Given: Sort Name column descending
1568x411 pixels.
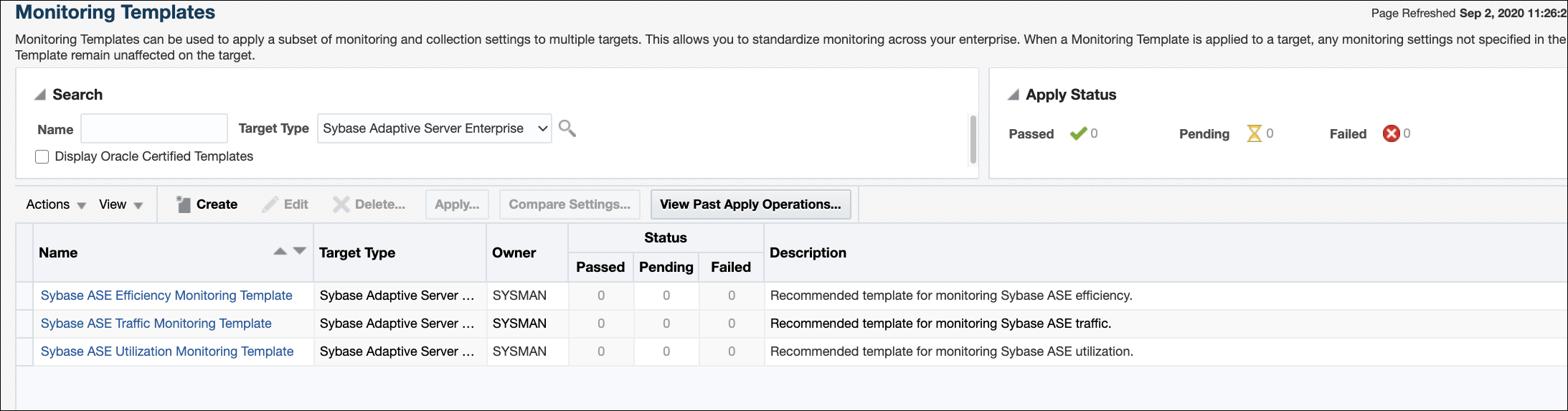Looking at the screenshot, I should point(300,251).
